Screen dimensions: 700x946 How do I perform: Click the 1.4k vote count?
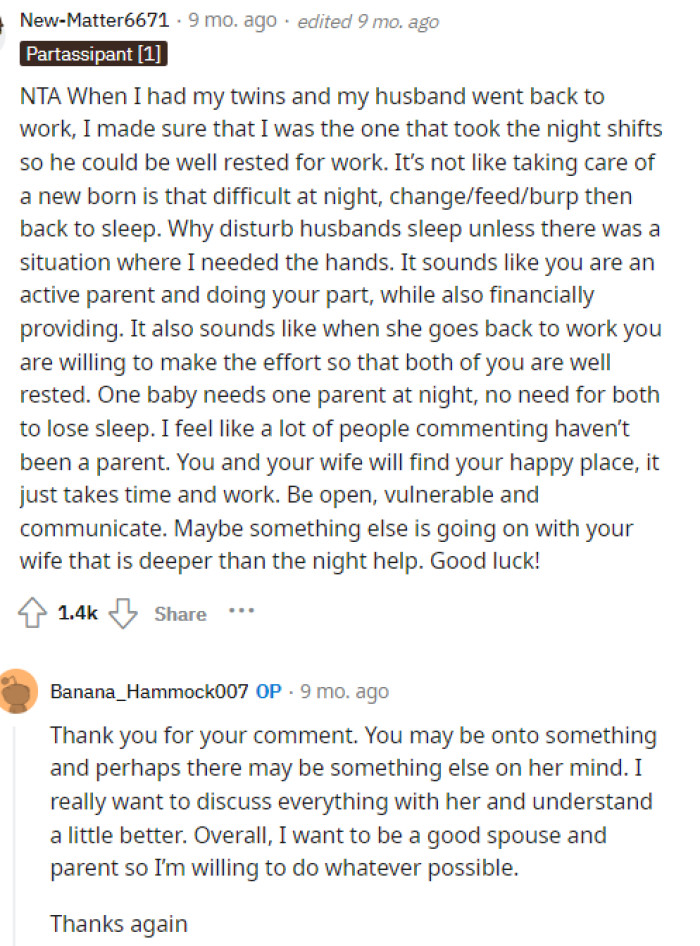click(78, 613)
